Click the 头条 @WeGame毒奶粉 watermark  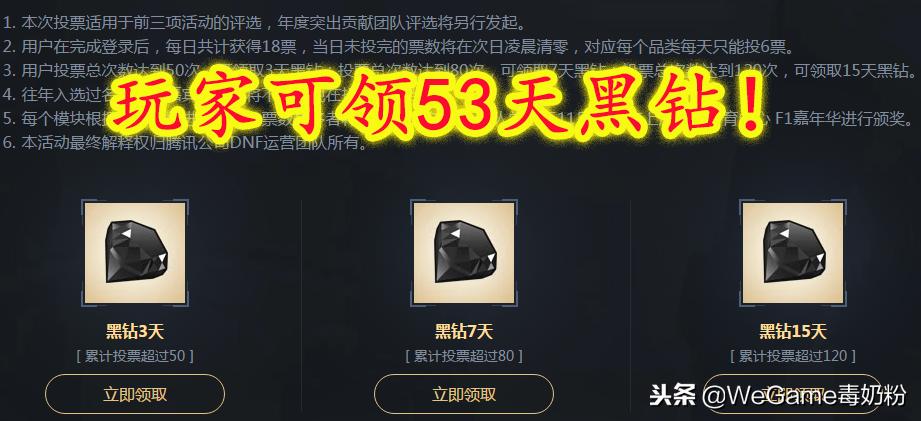coord(778,396)
